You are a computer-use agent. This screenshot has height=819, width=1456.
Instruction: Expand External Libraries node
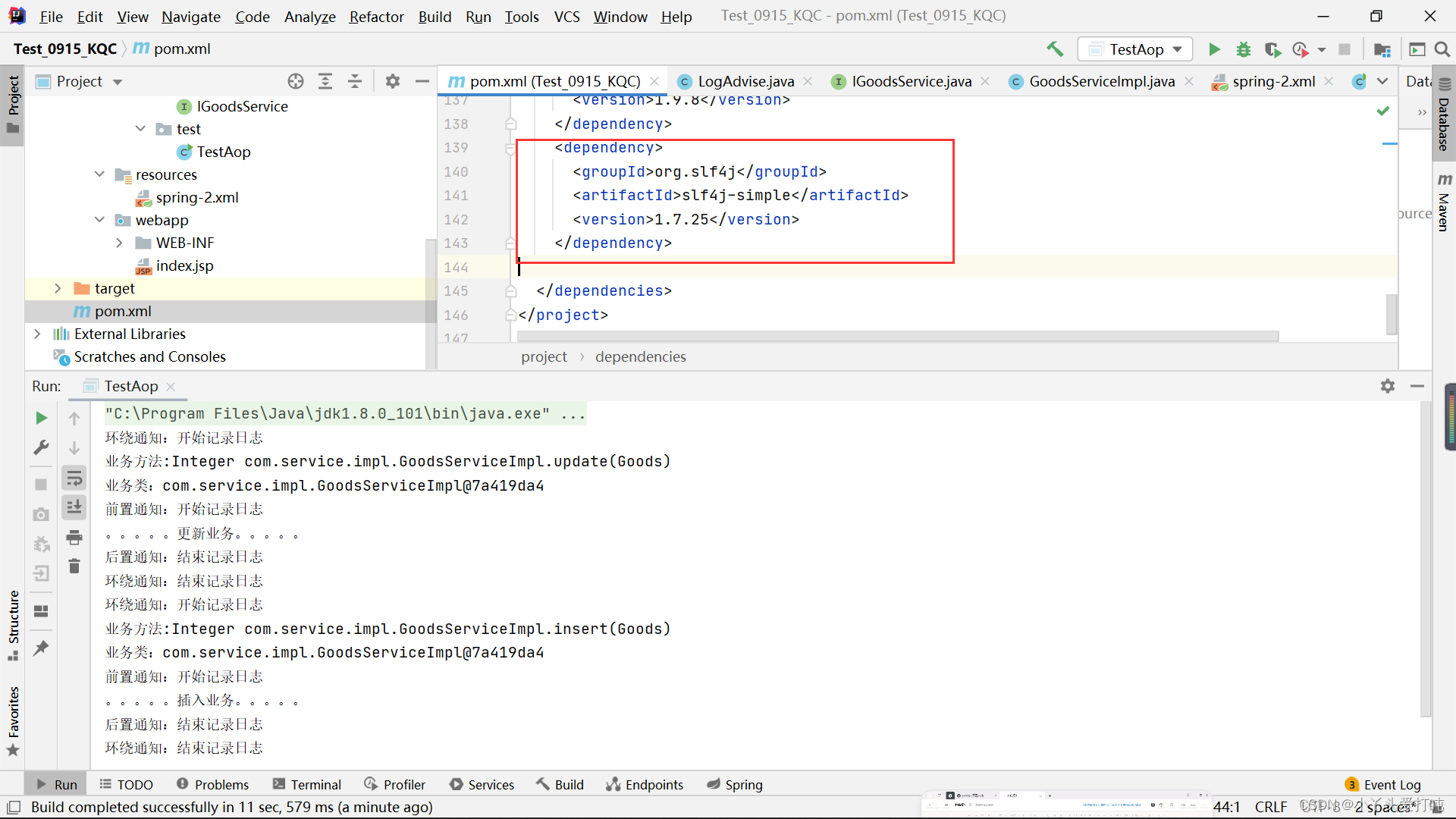coord(37,334)
